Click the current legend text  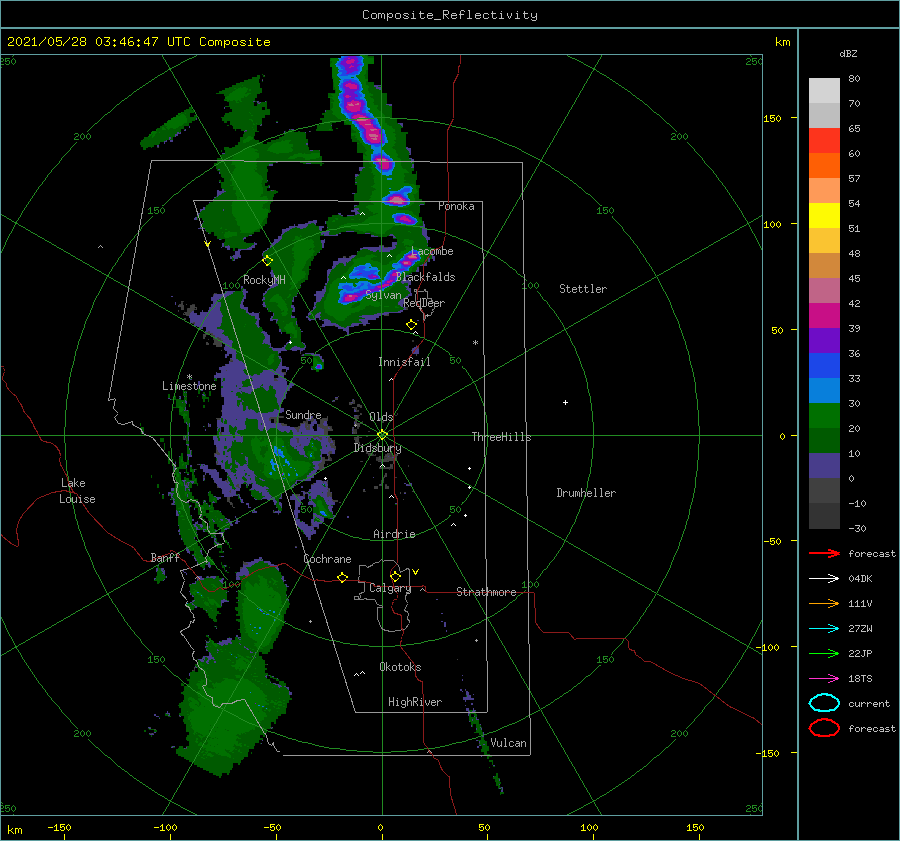click(x=869, y=703)
